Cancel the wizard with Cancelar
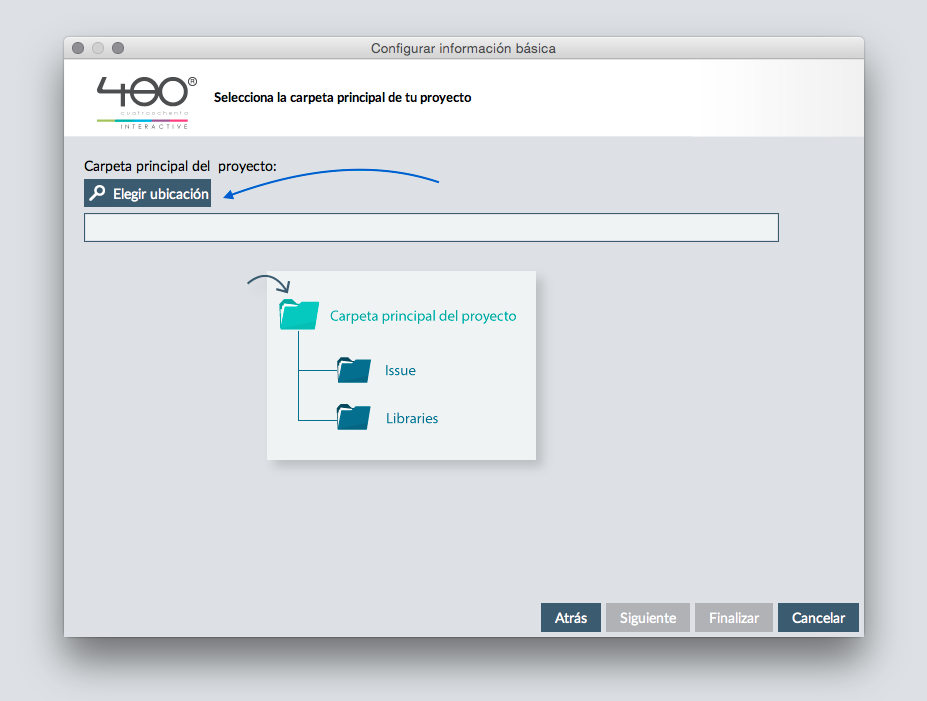 pyautogui.click(x=818, y=618)
